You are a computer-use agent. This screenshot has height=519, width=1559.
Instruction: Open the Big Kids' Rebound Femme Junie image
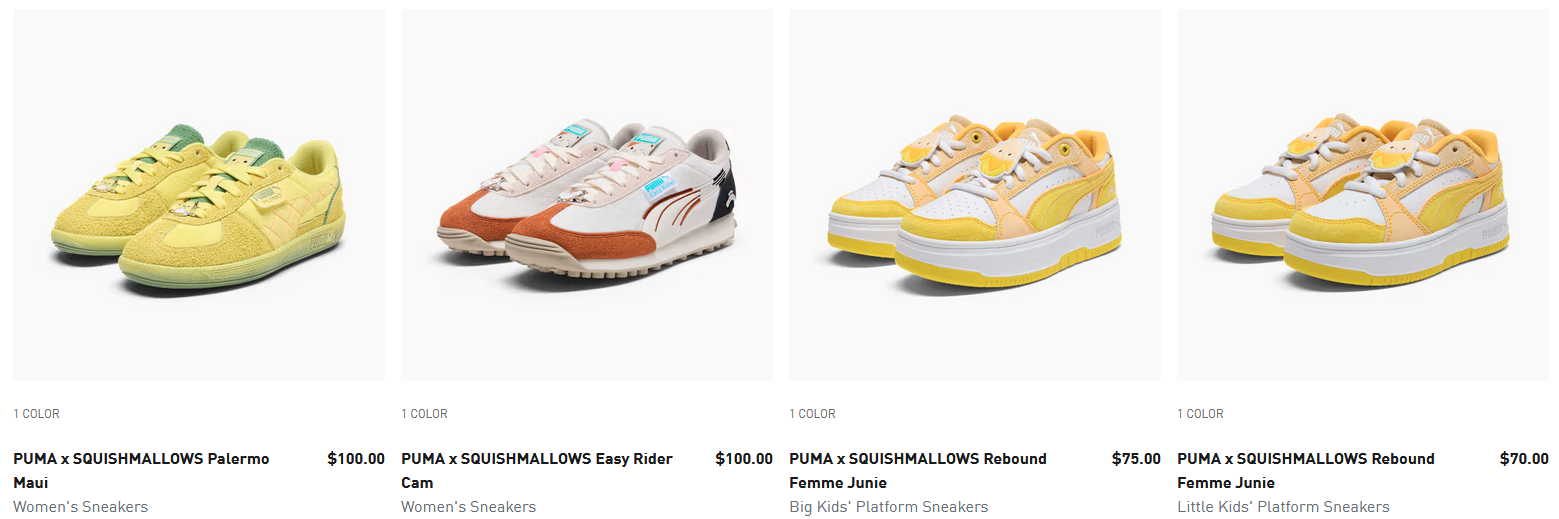coord(975,195)
